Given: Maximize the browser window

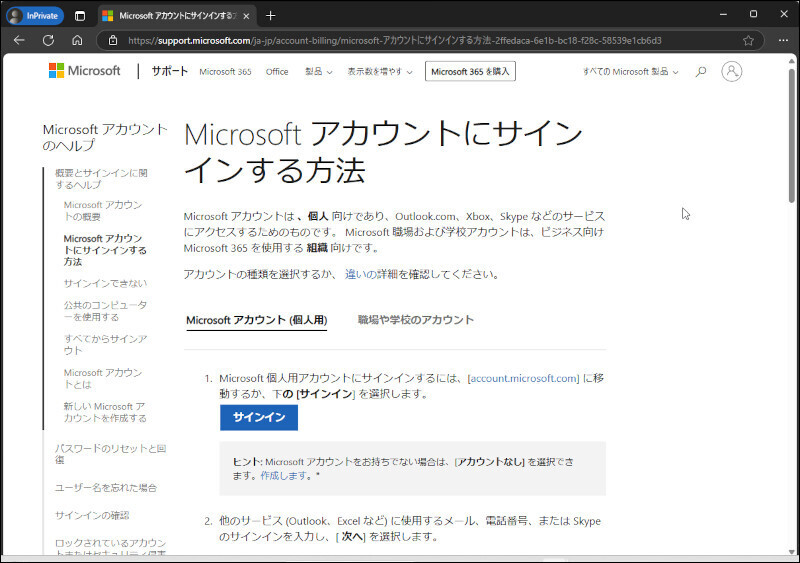Looking at the screenshot, I should click(754, 14).
